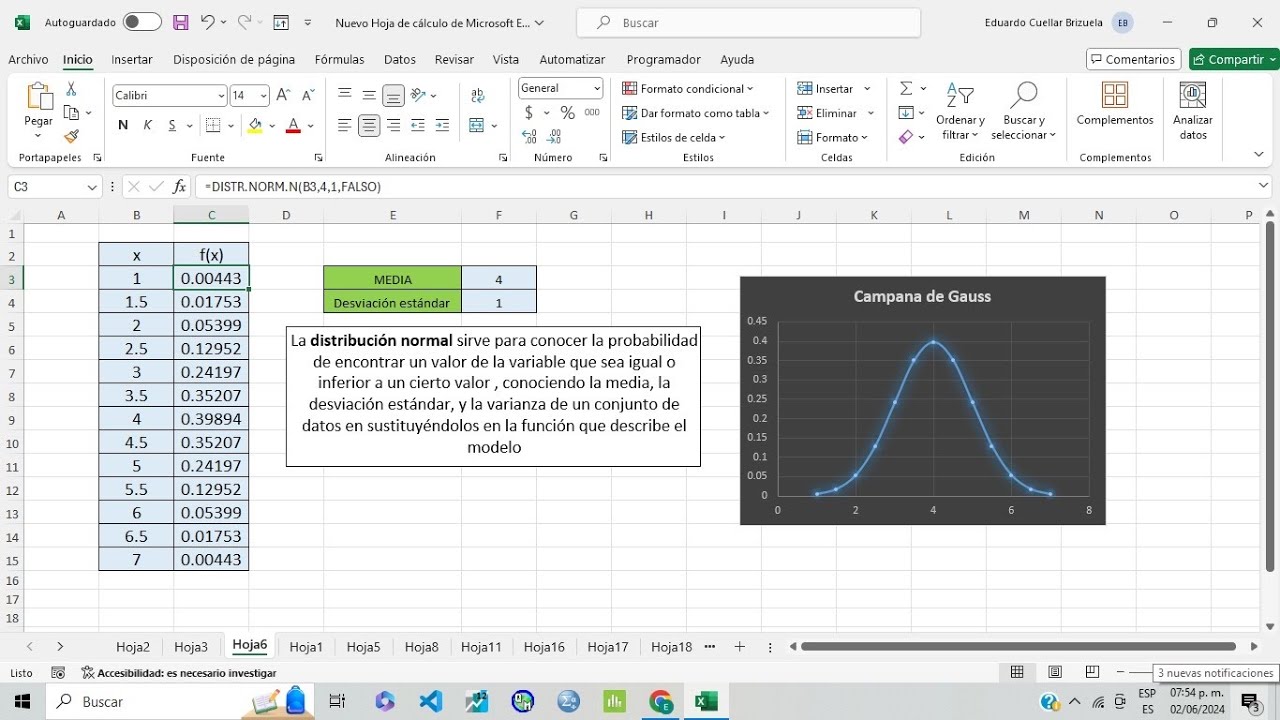
Task: Toggle italic K formatting
Action: tap(147, 125)
